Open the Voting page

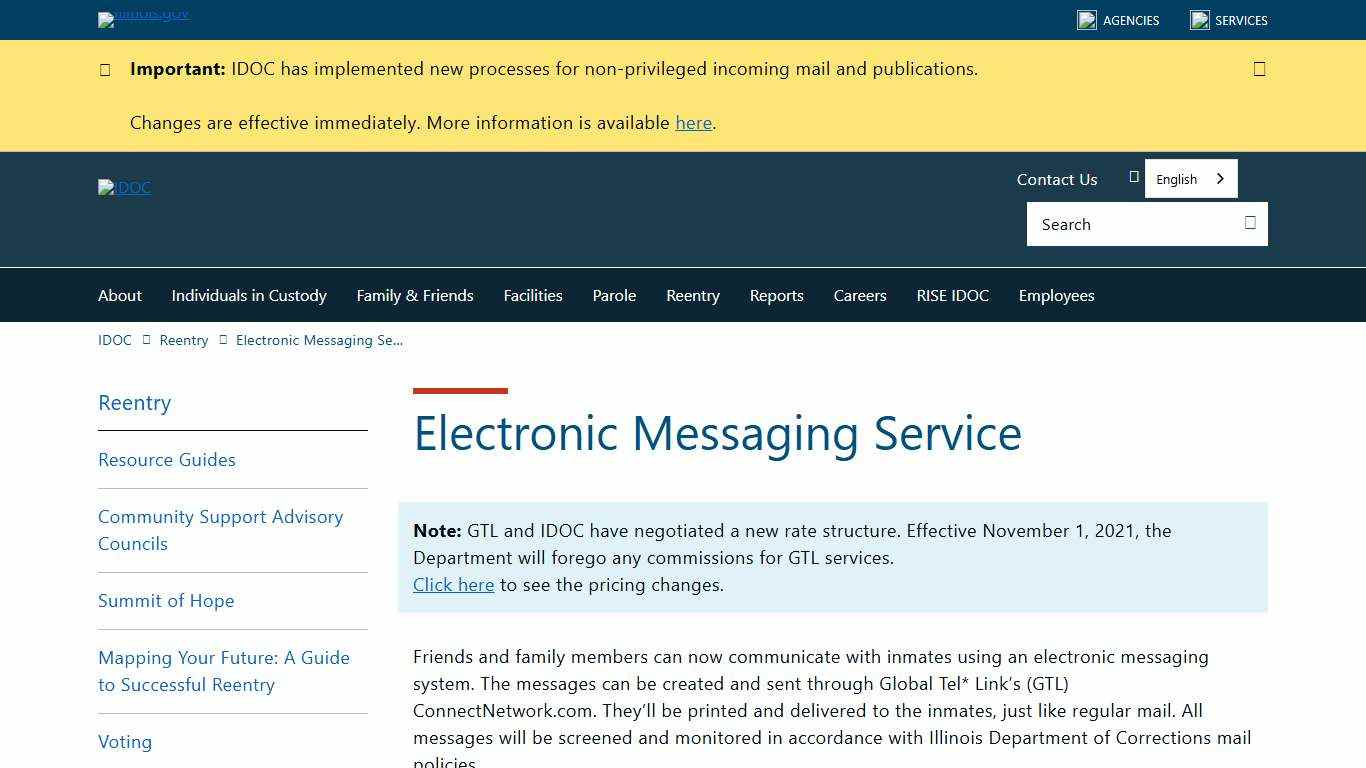click(125, 742)
